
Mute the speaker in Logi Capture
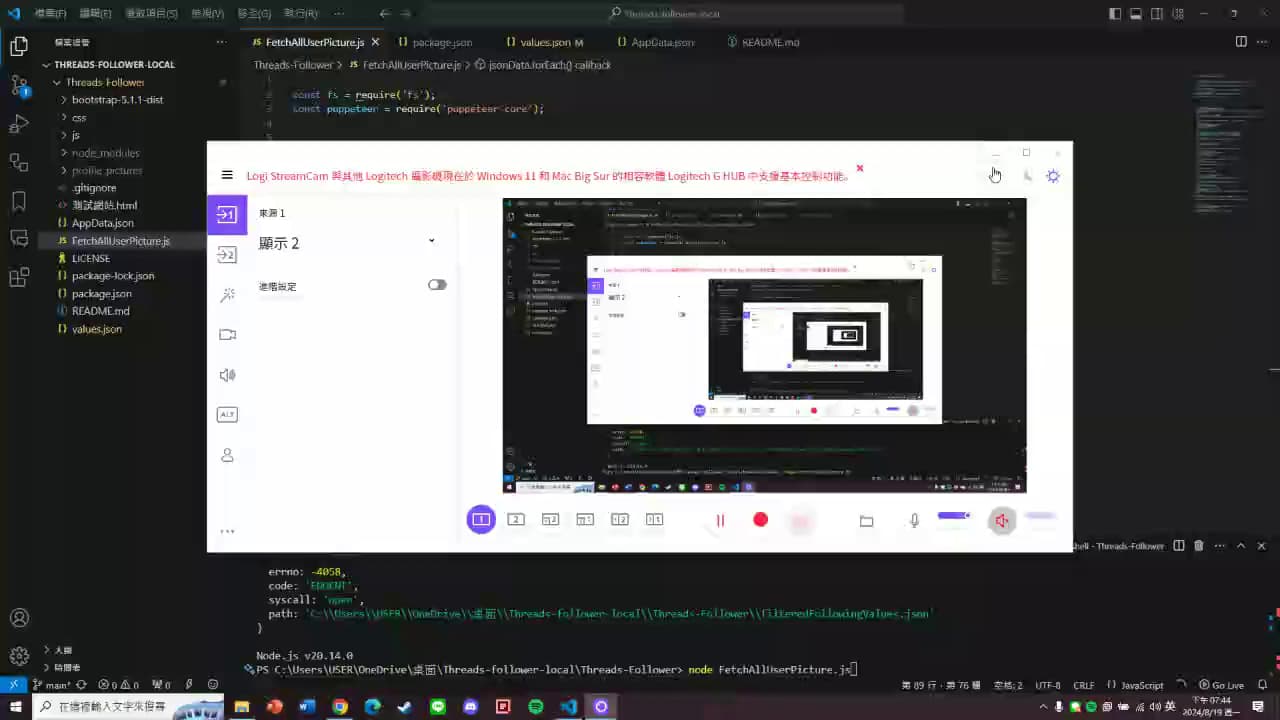[x=1001, y=521]
